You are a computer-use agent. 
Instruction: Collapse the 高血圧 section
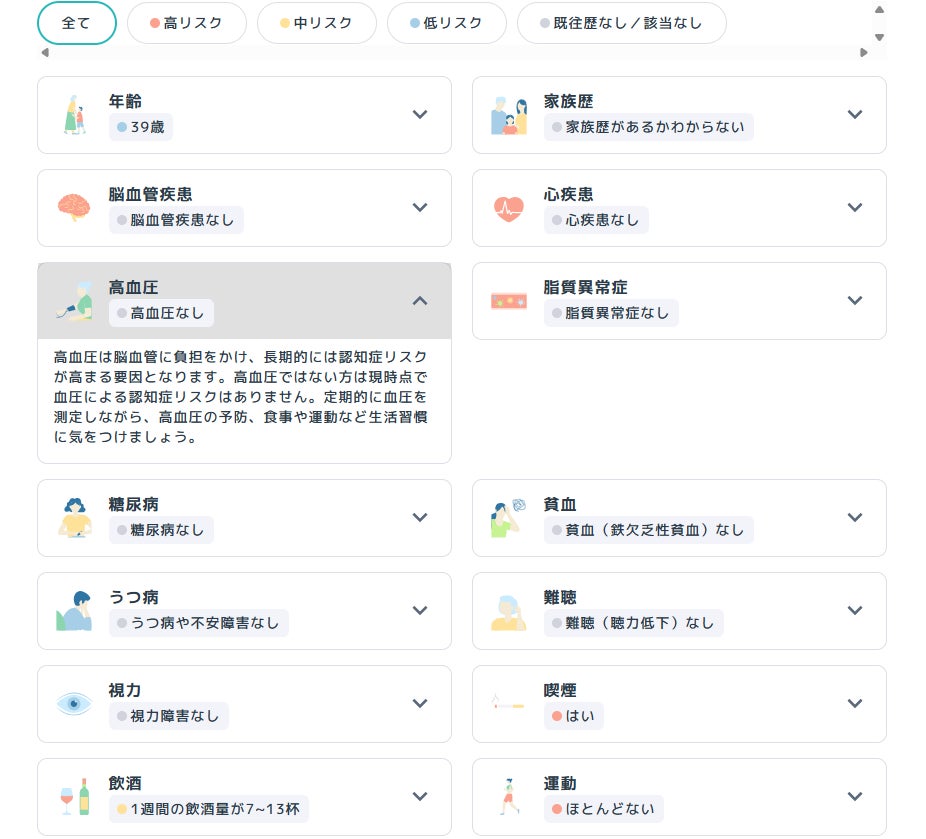420,300
